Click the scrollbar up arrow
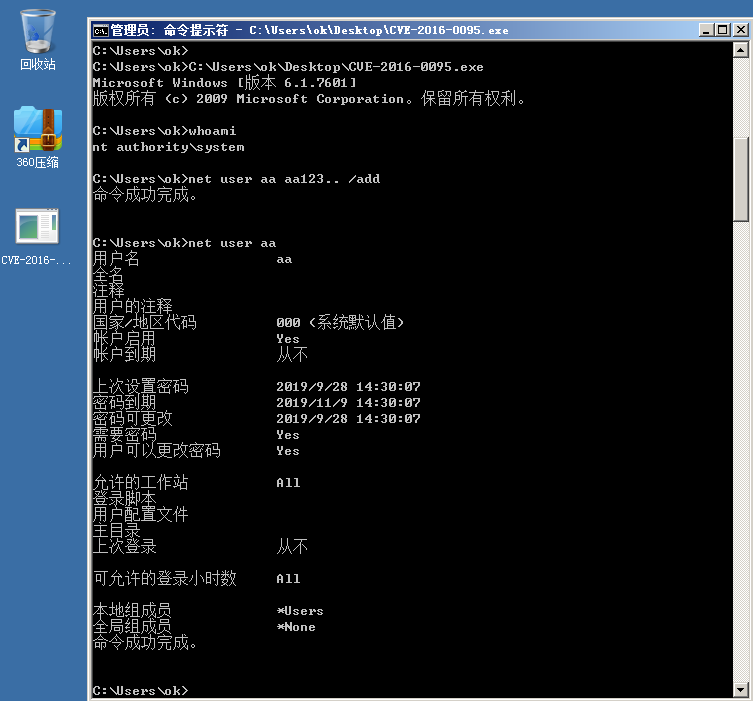753x701 pixels. click(741, 50)
